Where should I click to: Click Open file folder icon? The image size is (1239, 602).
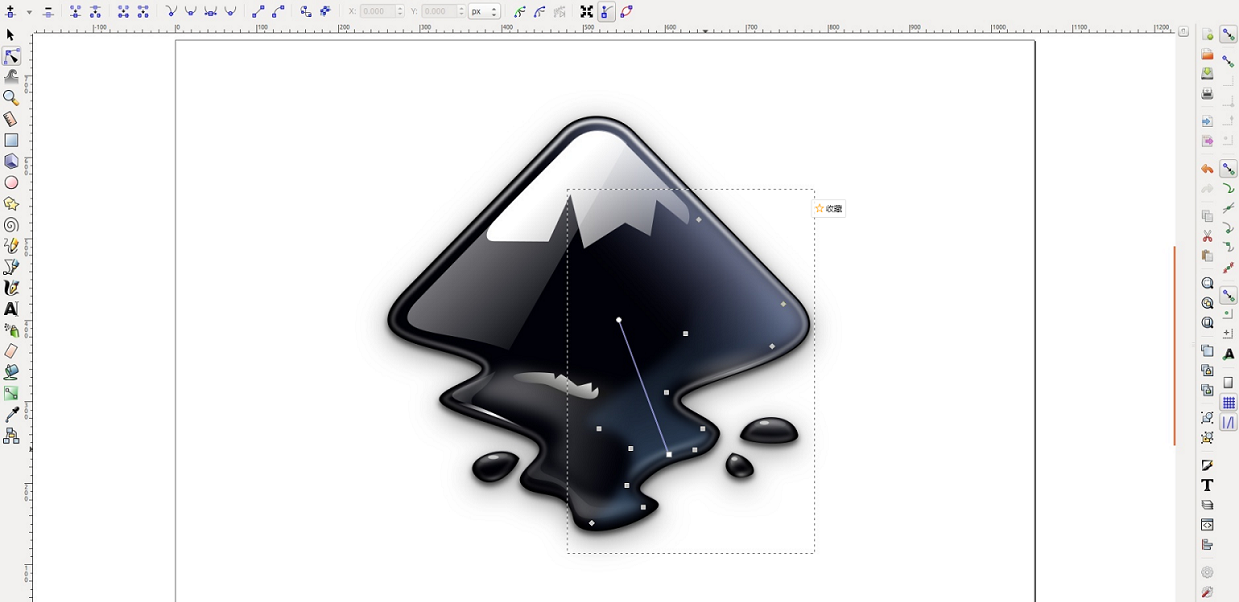click(x=1207, y=54)
